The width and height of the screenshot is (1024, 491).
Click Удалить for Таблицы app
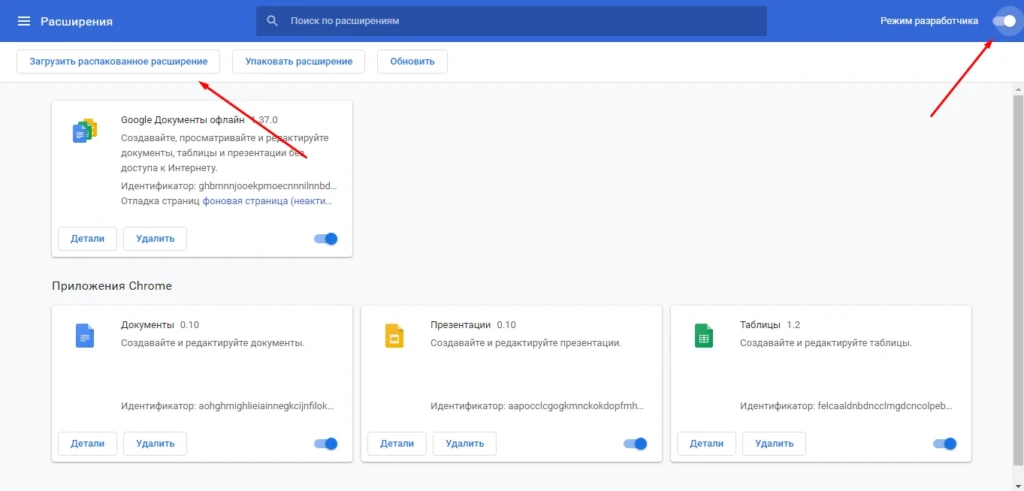pos(774,444)
